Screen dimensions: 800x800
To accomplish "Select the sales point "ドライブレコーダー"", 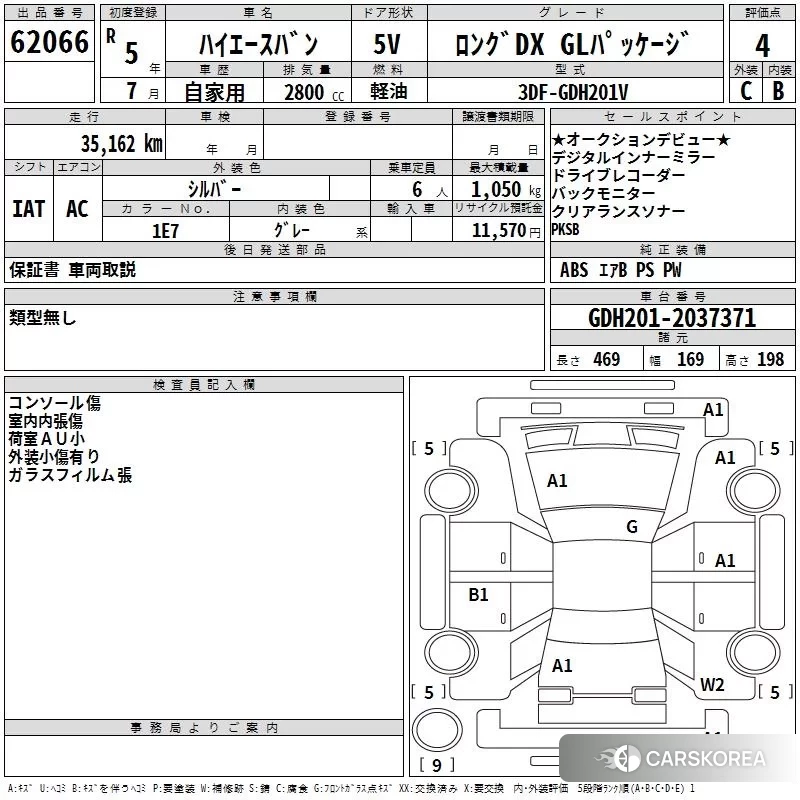I will coord(618,175).
